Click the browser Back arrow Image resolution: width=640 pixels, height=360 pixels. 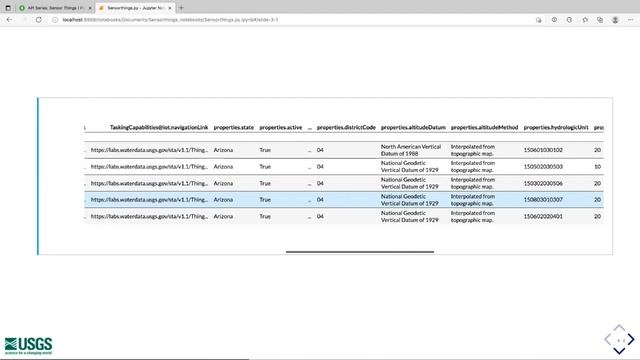pos(9,20)
